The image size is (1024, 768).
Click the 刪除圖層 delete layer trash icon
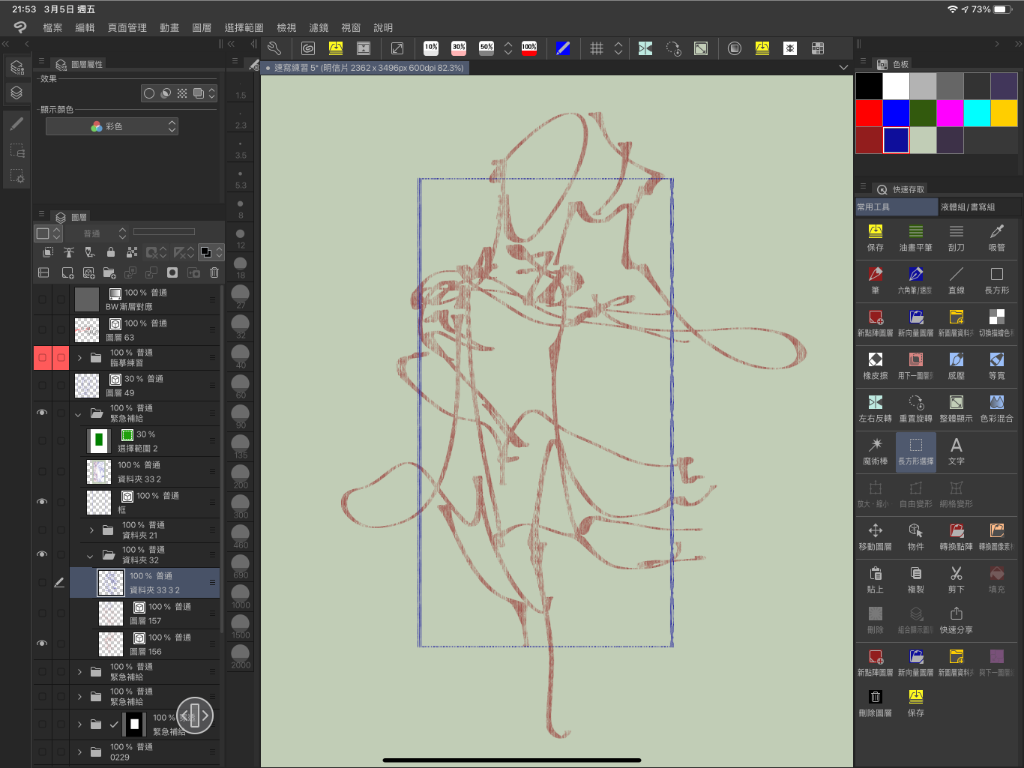click(x=875, y=703)
